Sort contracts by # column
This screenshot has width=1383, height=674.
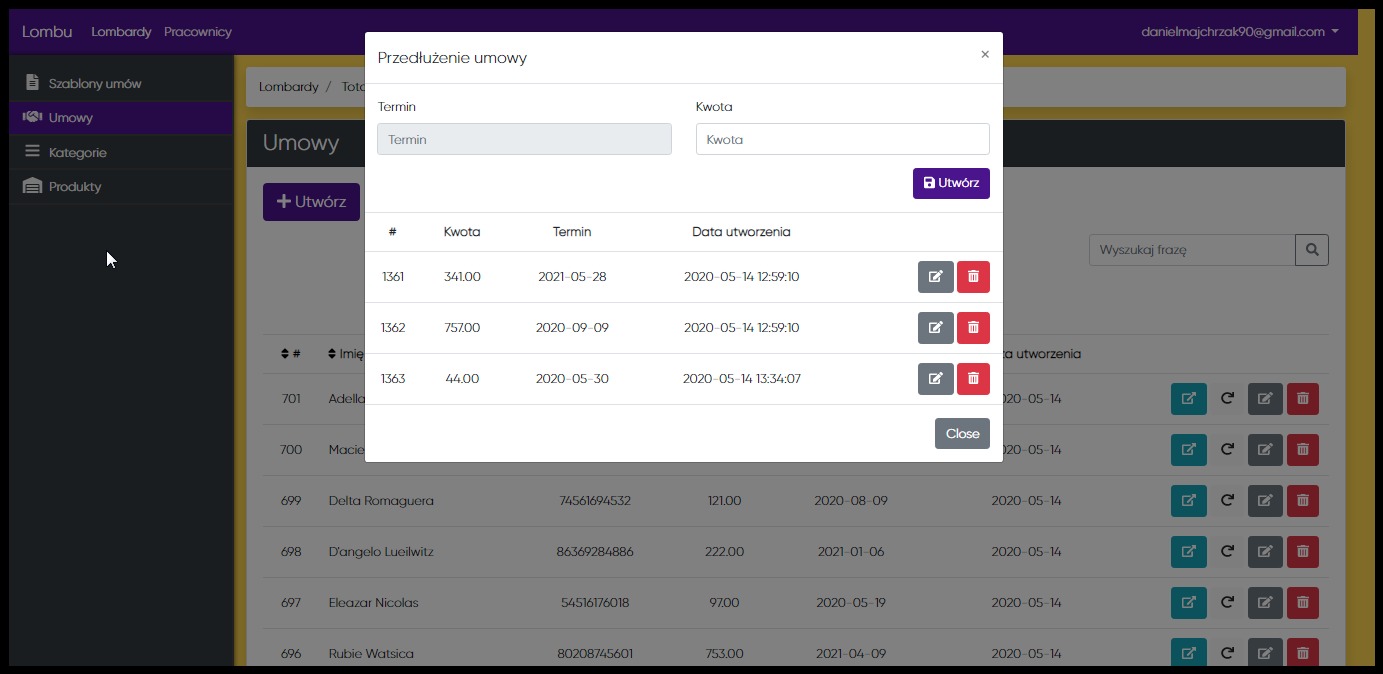(x=291, y=354)
